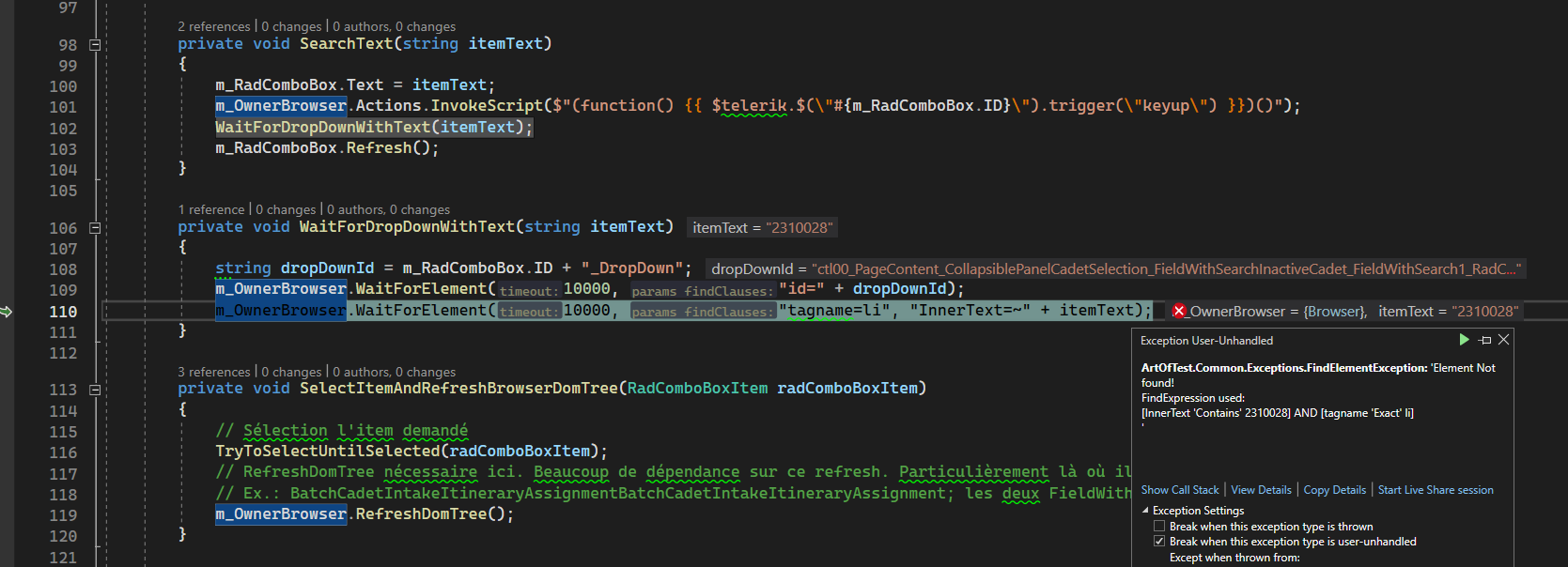Collapse the WaitForDropDownWithText method outline

[95, 228]
